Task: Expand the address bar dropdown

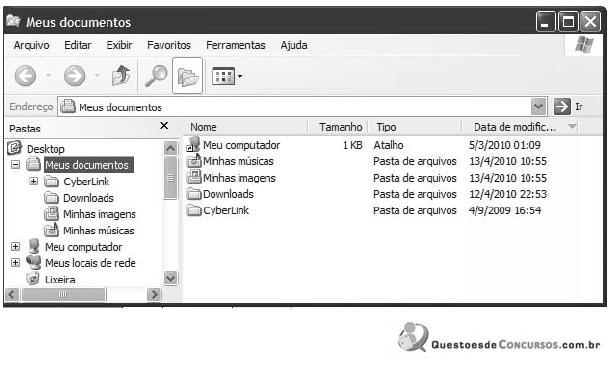Action: coord(538,106)
